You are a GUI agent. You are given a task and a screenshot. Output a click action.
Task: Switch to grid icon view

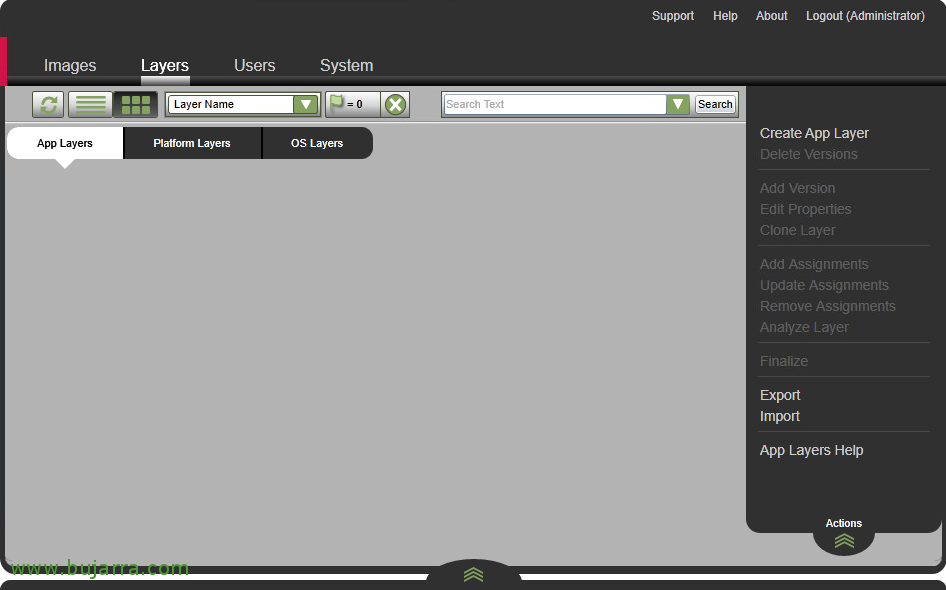click(x=136, y=104)
